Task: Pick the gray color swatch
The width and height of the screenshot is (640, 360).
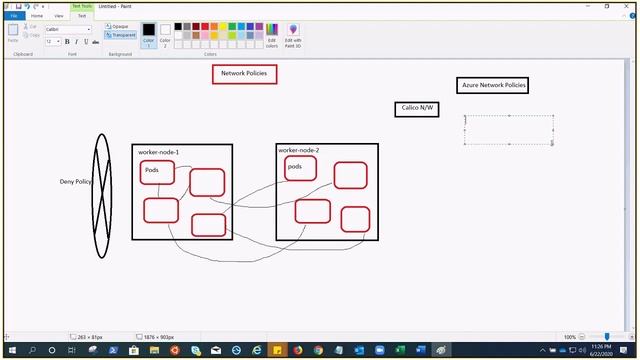Action: tap(187, 27)
